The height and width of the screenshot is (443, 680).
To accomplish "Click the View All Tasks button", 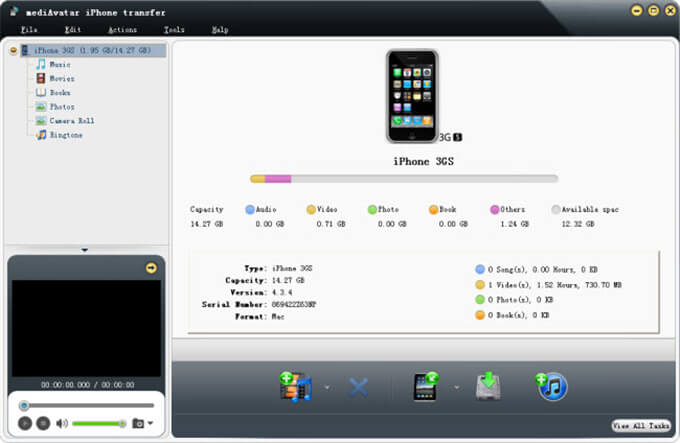I will [x=641, y=426].
